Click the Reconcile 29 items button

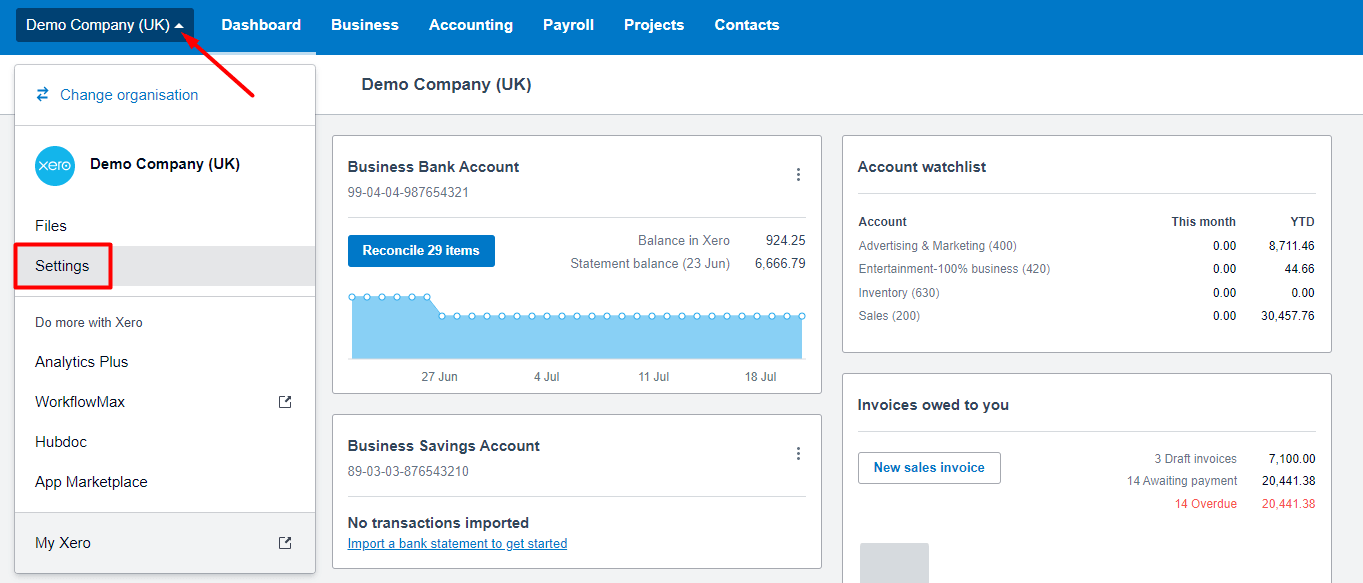(x=421, y=251)
